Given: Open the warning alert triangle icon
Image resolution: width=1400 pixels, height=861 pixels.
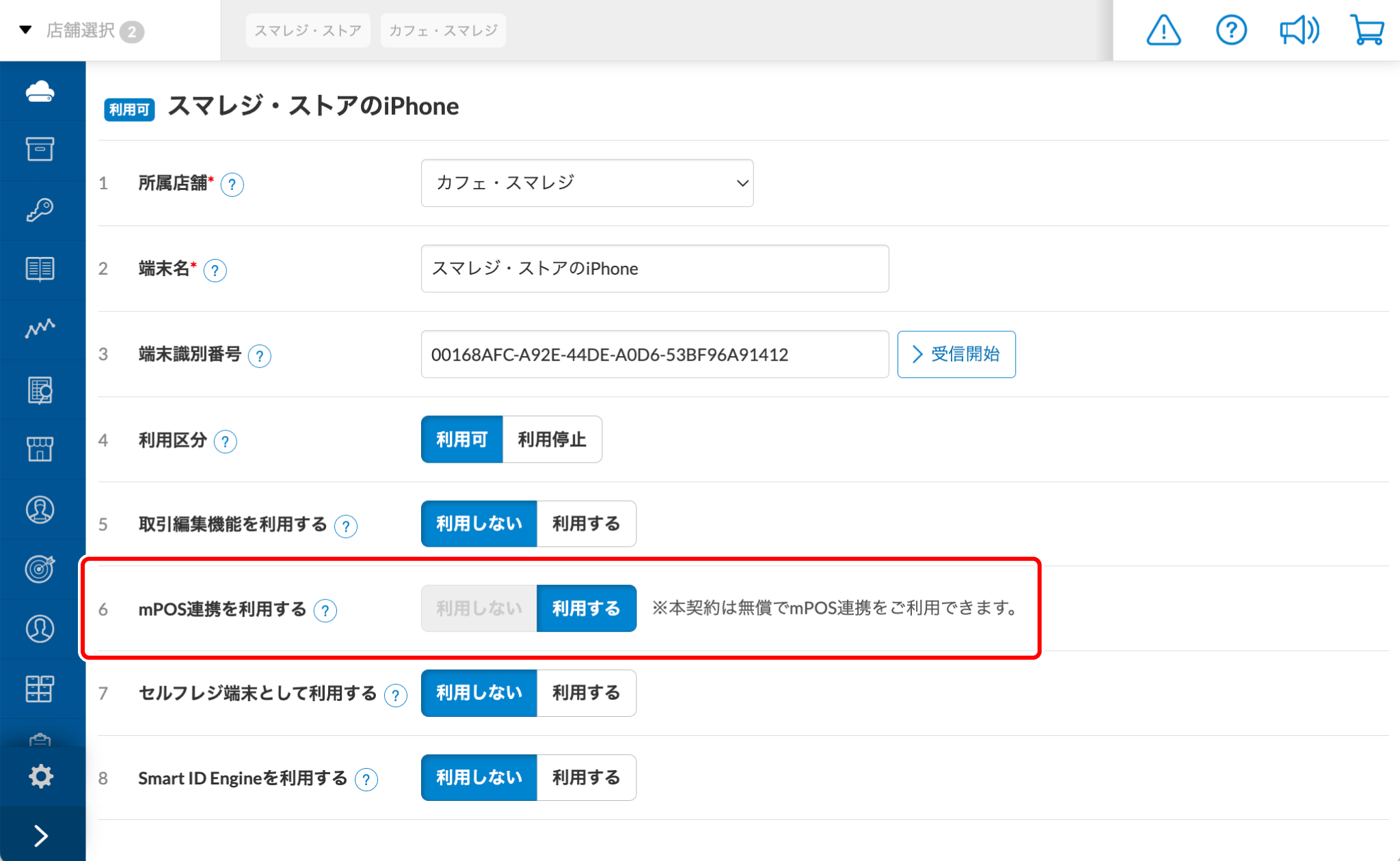Looking at the screenshot, I should [1163, 30].
